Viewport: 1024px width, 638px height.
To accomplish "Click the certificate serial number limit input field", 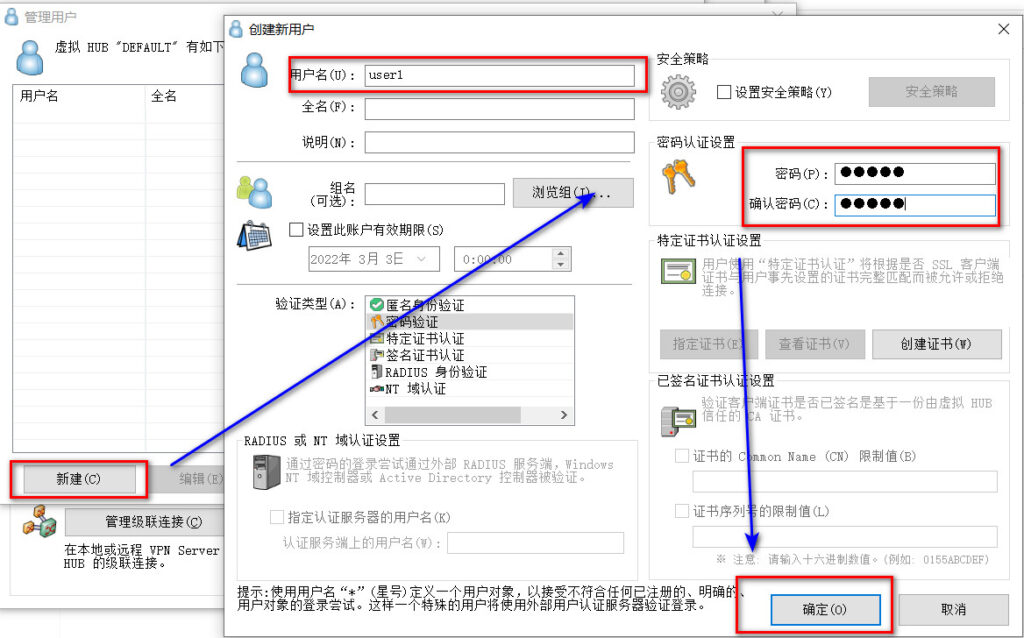I will 845,537.
